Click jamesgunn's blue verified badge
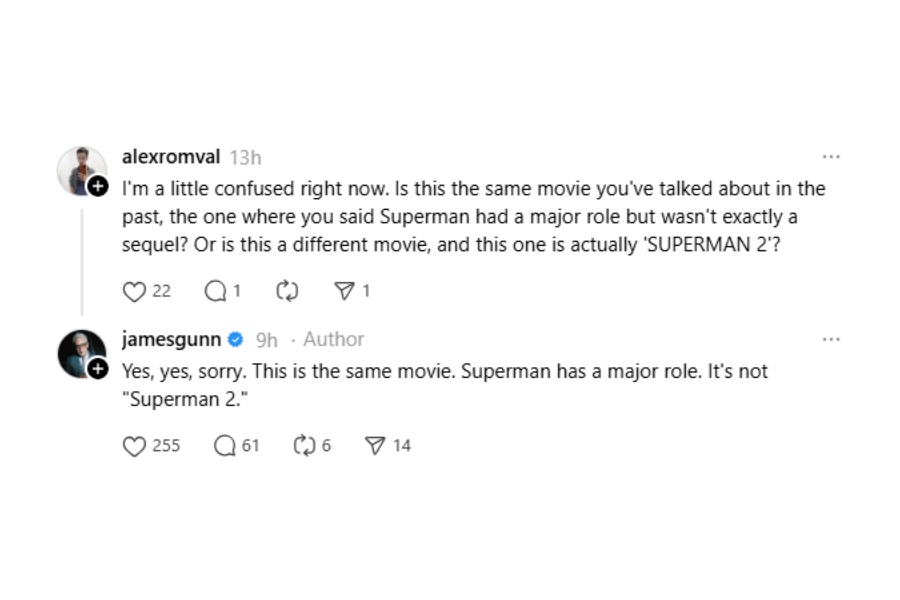The height and width of the screenshot is (600, 900). [235, 339]
